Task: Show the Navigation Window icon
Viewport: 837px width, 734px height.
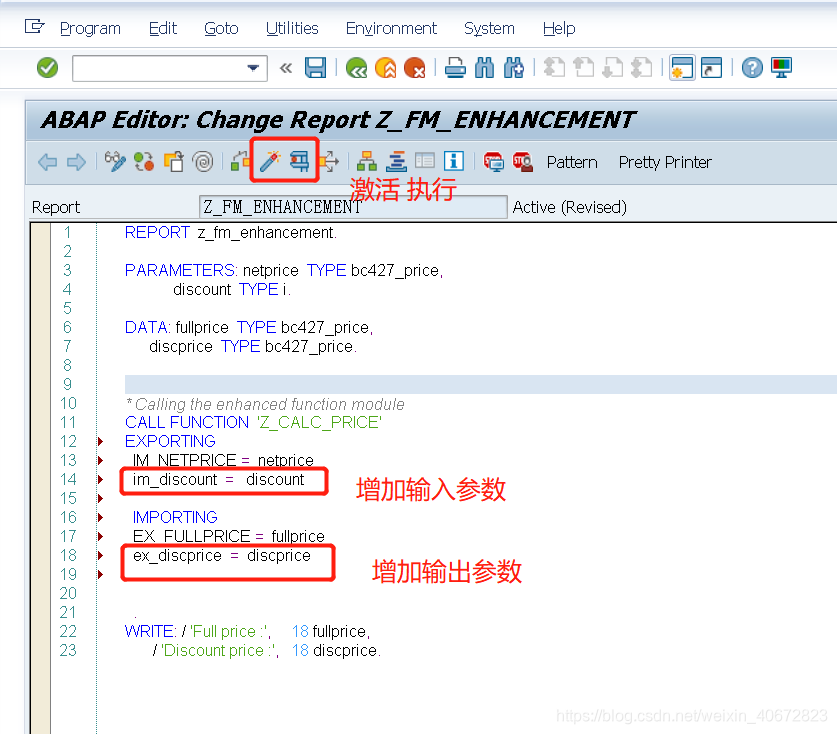Action: (396, 161)
